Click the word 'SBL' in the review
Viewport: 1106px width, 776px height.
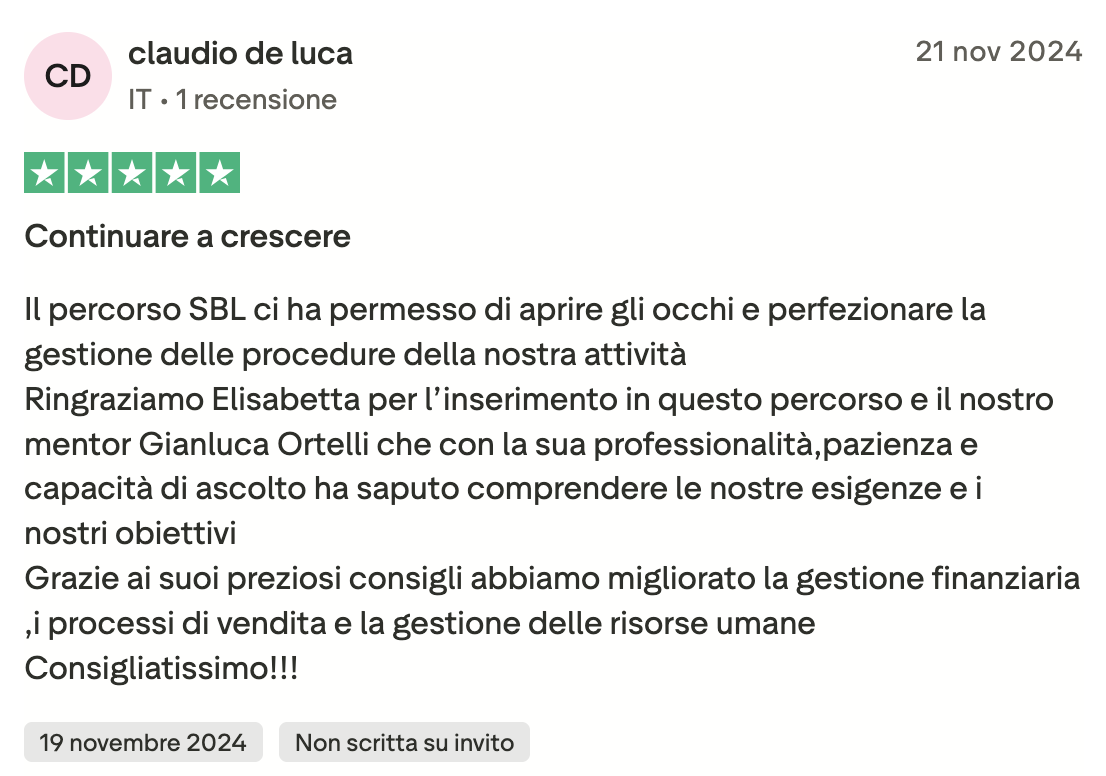pos(217,310)
